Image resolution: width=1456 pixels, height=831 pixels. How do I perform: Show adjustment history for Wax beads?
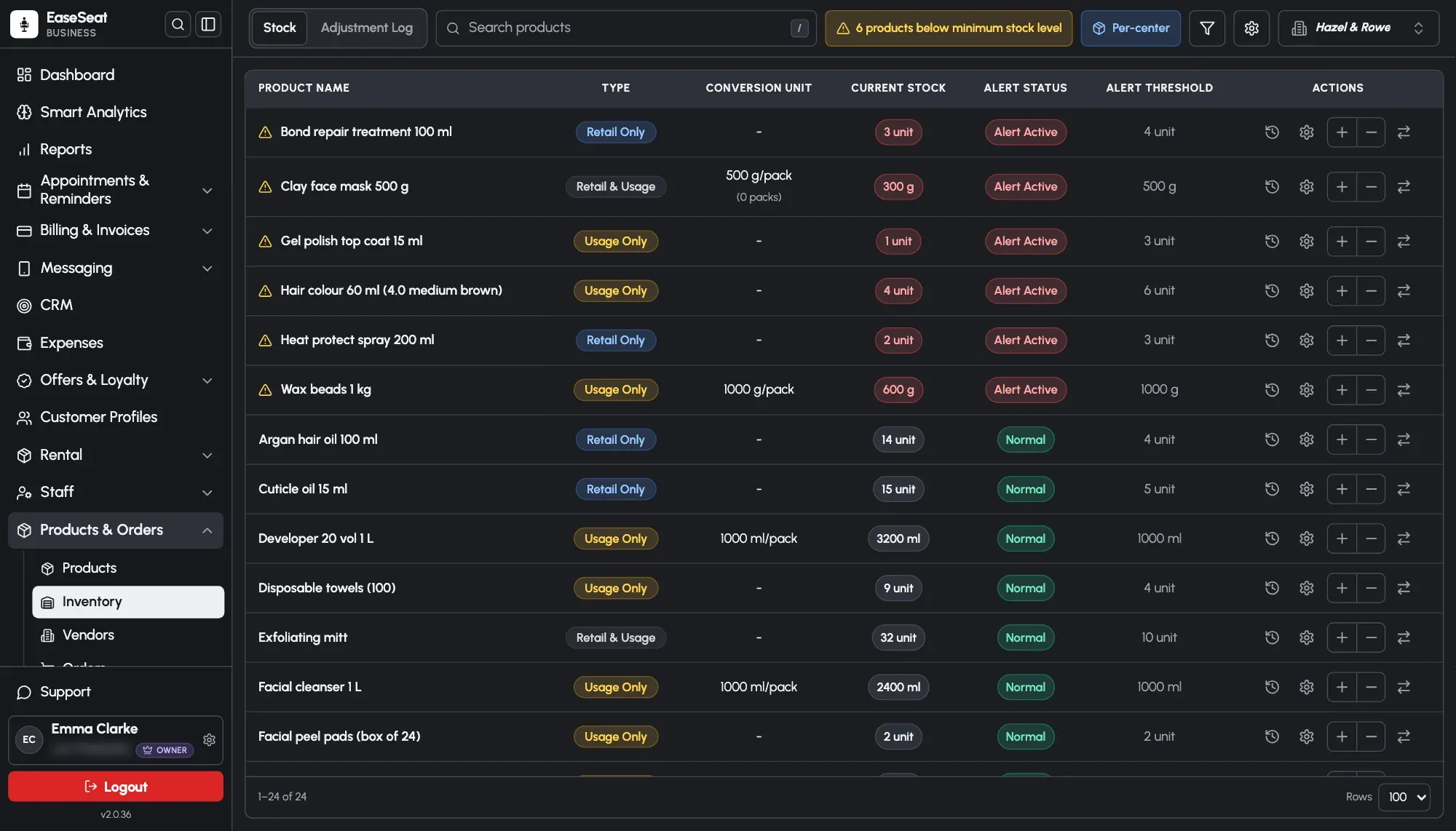[1272, 389]
